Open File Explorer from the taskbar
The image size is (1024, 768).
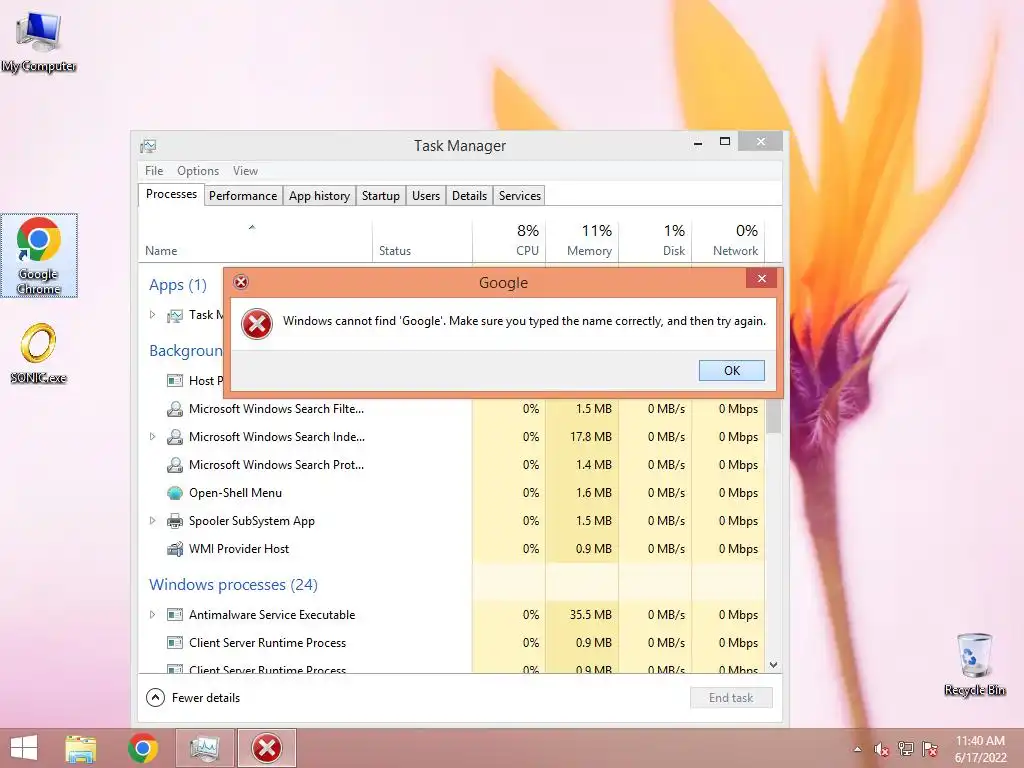click(x=81, y=748)
